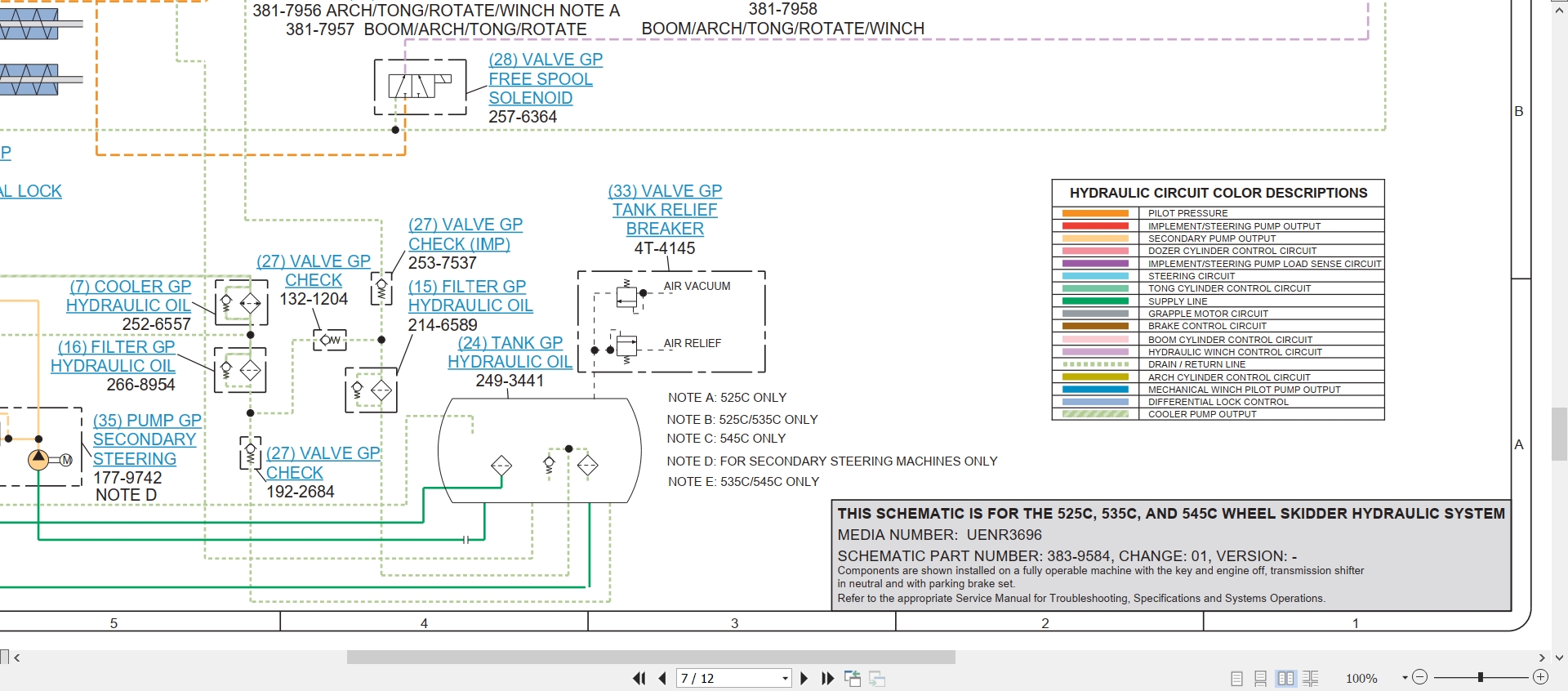Click the FREE SPOOL link
The width and height of the screenshot is (1568, 691).
pos(541,79)
